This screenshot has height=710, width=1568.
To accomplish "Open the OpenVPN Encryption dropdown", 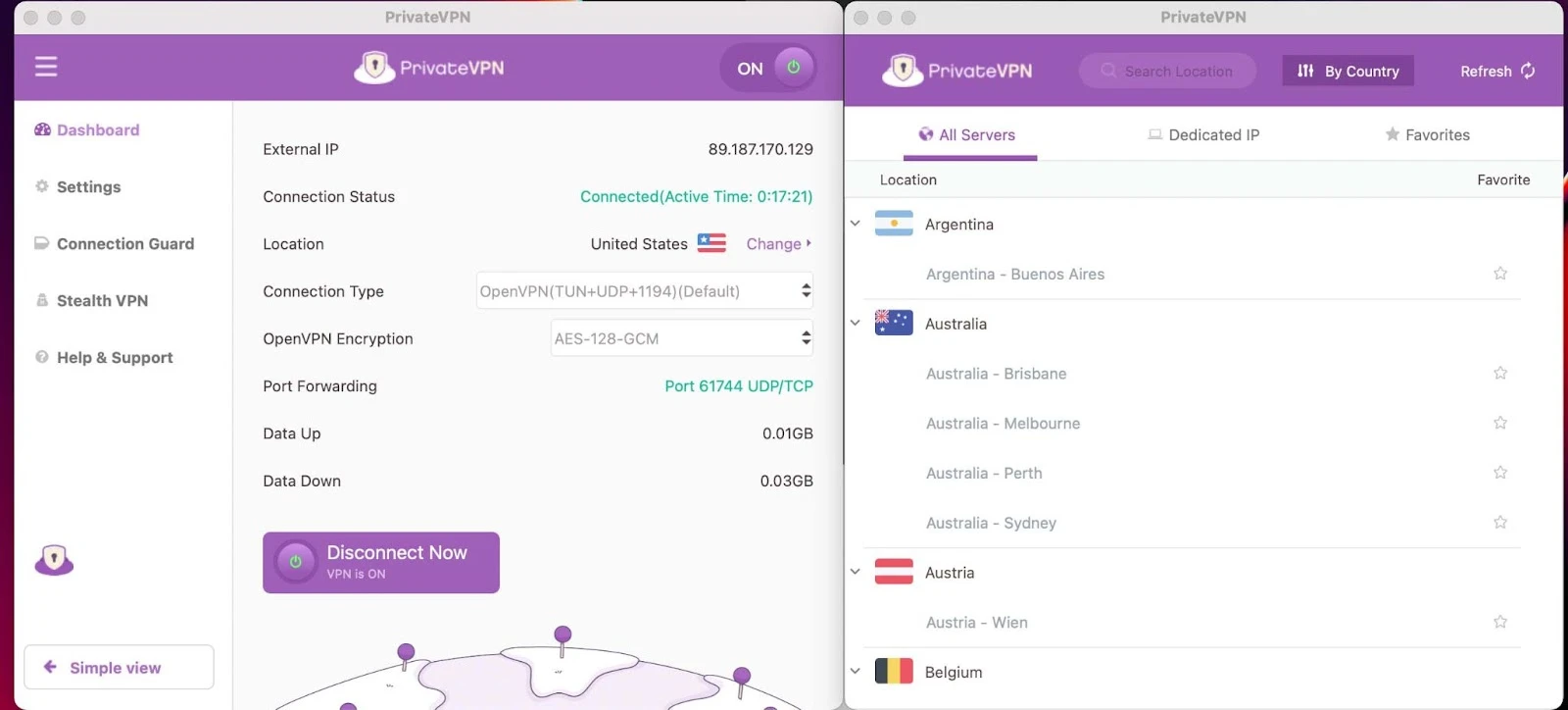I will 682,338.
